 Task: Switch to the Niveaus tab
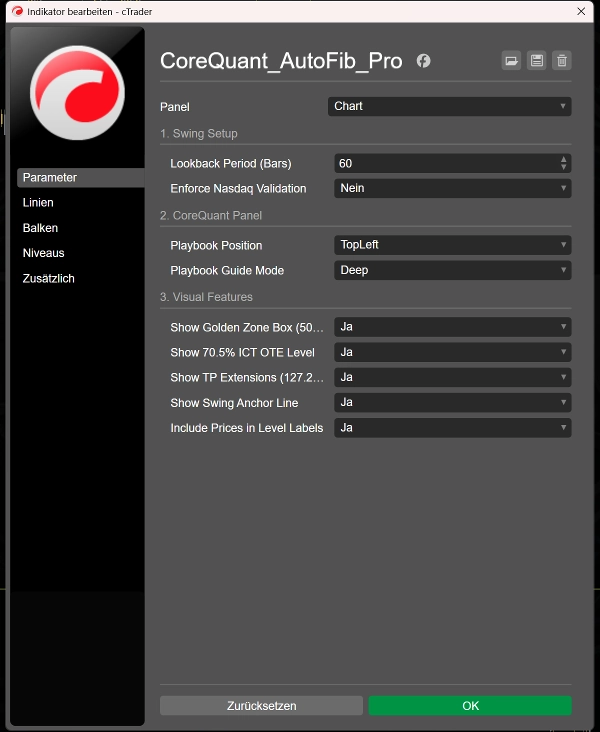[43, 253]
